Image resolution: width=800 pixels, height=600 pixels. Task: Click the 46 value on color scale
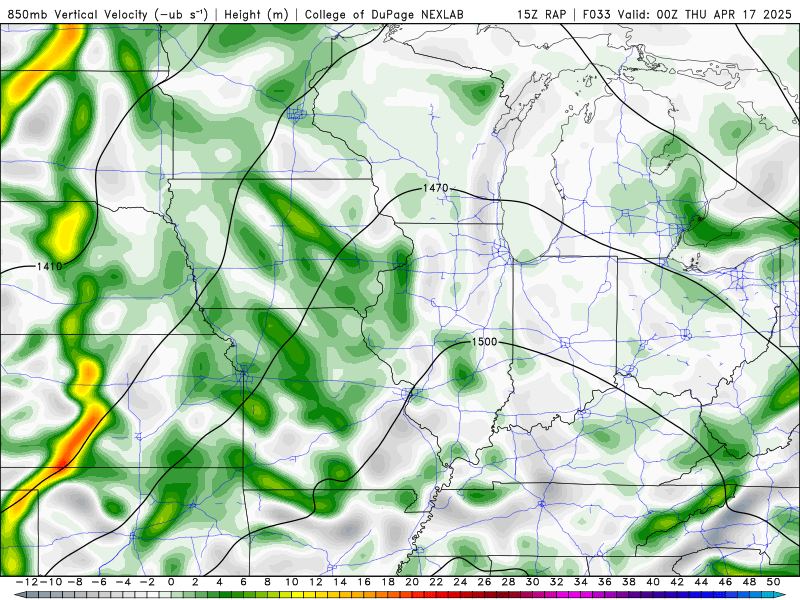725,582
